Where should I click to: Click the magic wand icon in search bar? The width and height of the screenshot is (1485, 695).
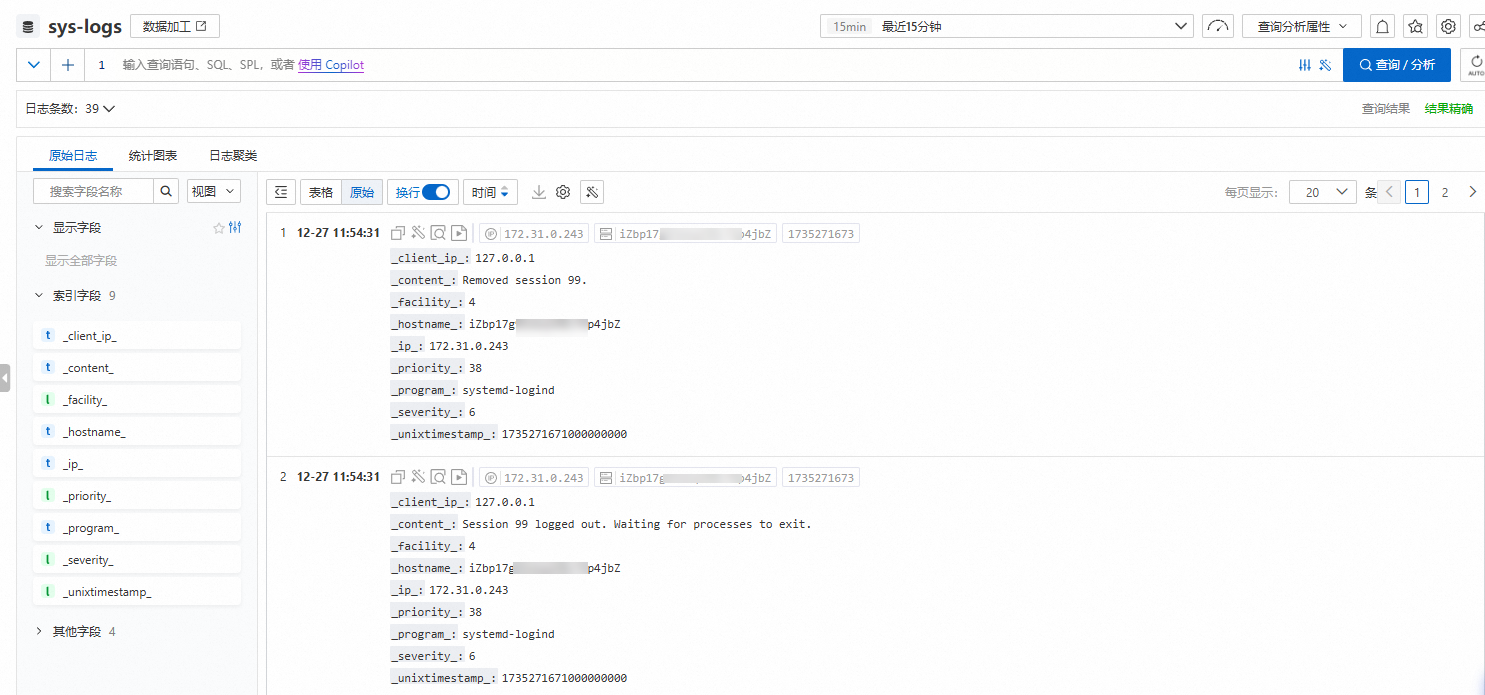click(x=1325, y=65)
